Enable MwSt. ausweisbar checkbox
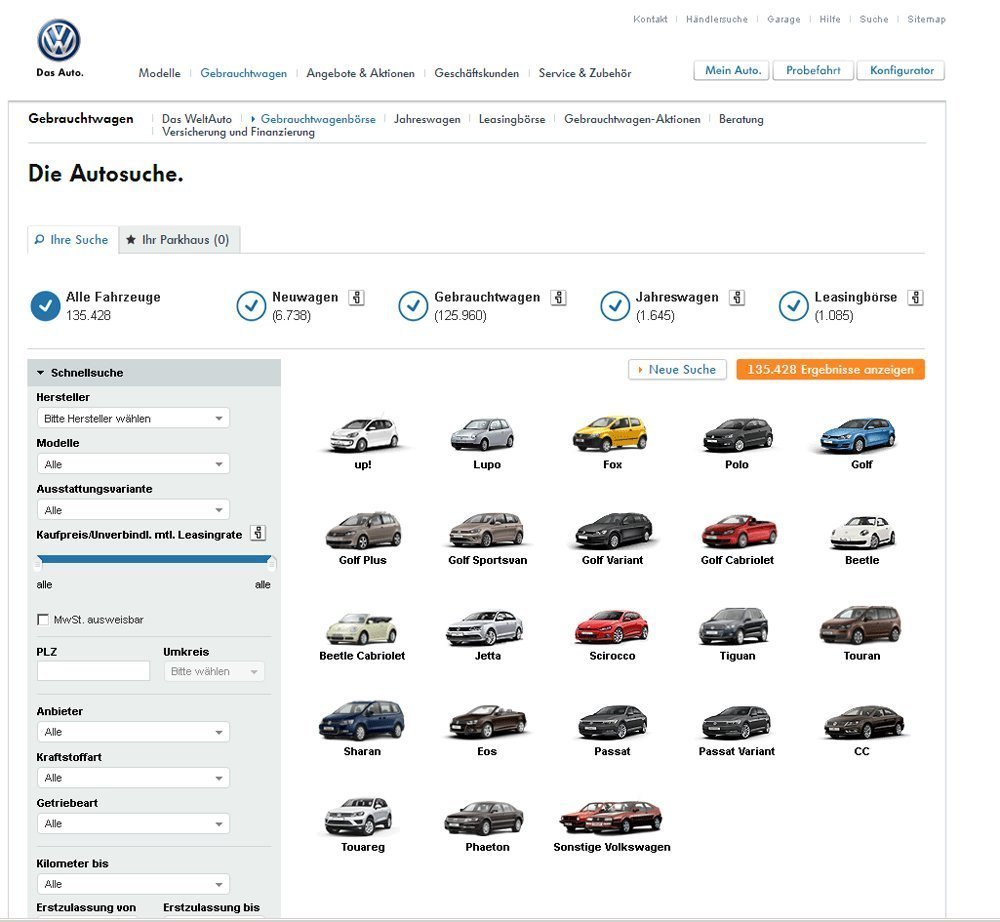This screenshot has width=1000, height=922. pyautogui.click(x=43, y=620)
